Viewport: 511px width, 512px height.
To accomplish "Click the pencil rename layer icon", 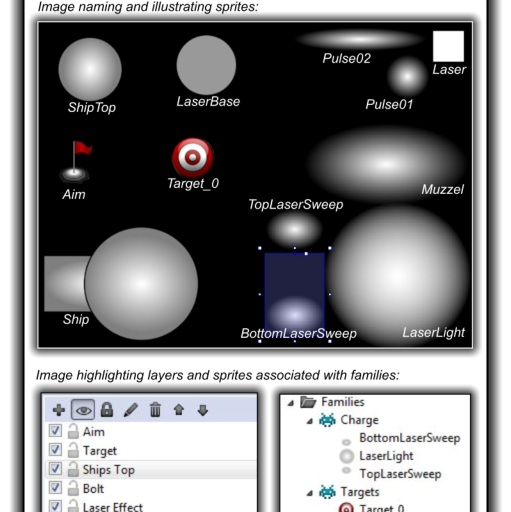I will 131,410.
